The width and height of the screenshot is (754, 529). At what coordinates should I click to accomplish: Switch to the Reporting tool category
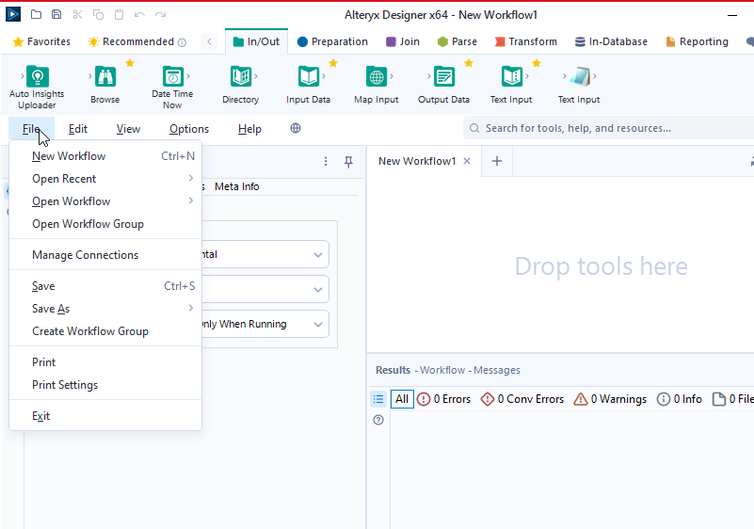tap(697, 42)
